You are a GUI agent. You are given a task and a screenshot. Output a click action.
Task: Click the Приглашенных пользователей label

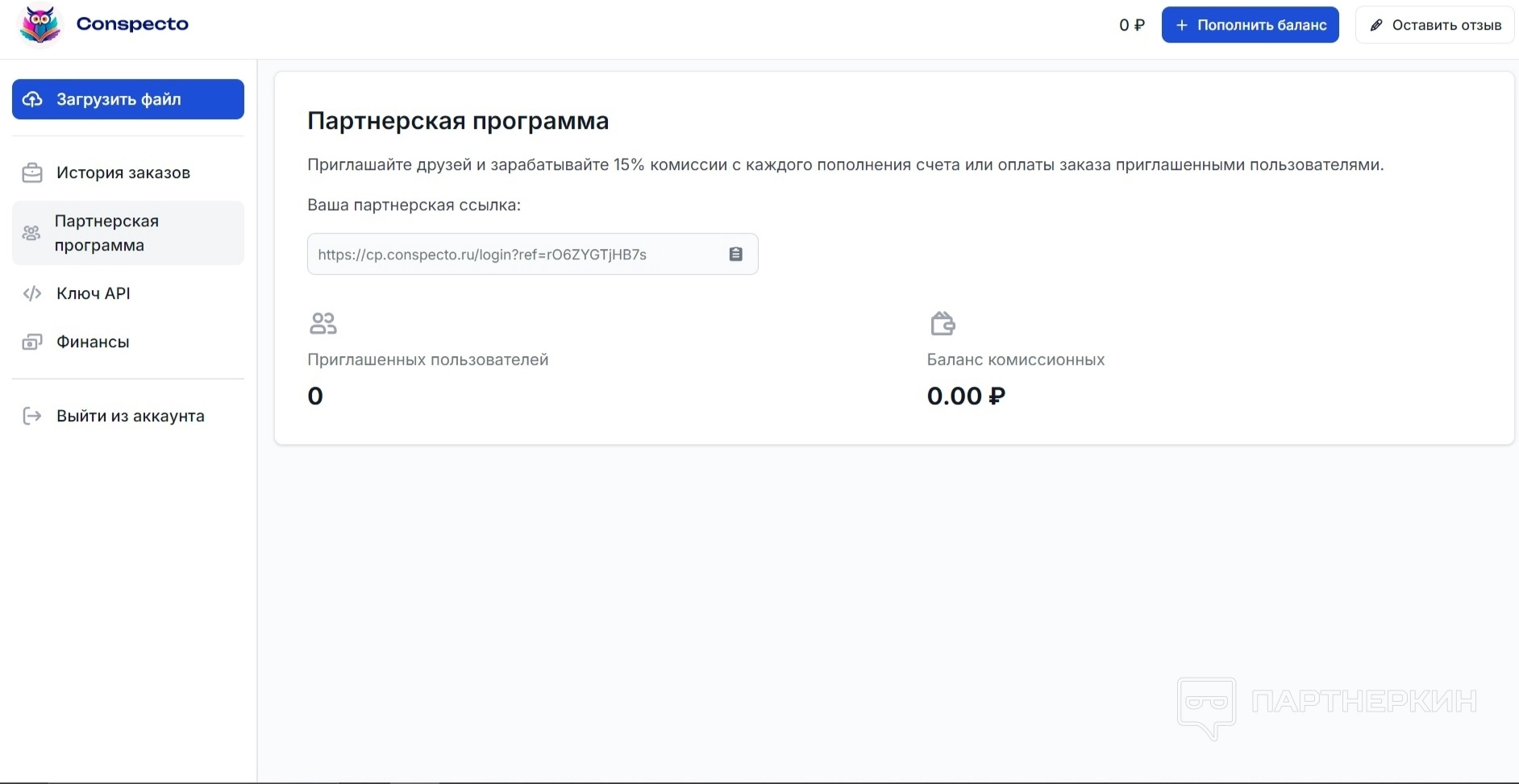point(427,359)
